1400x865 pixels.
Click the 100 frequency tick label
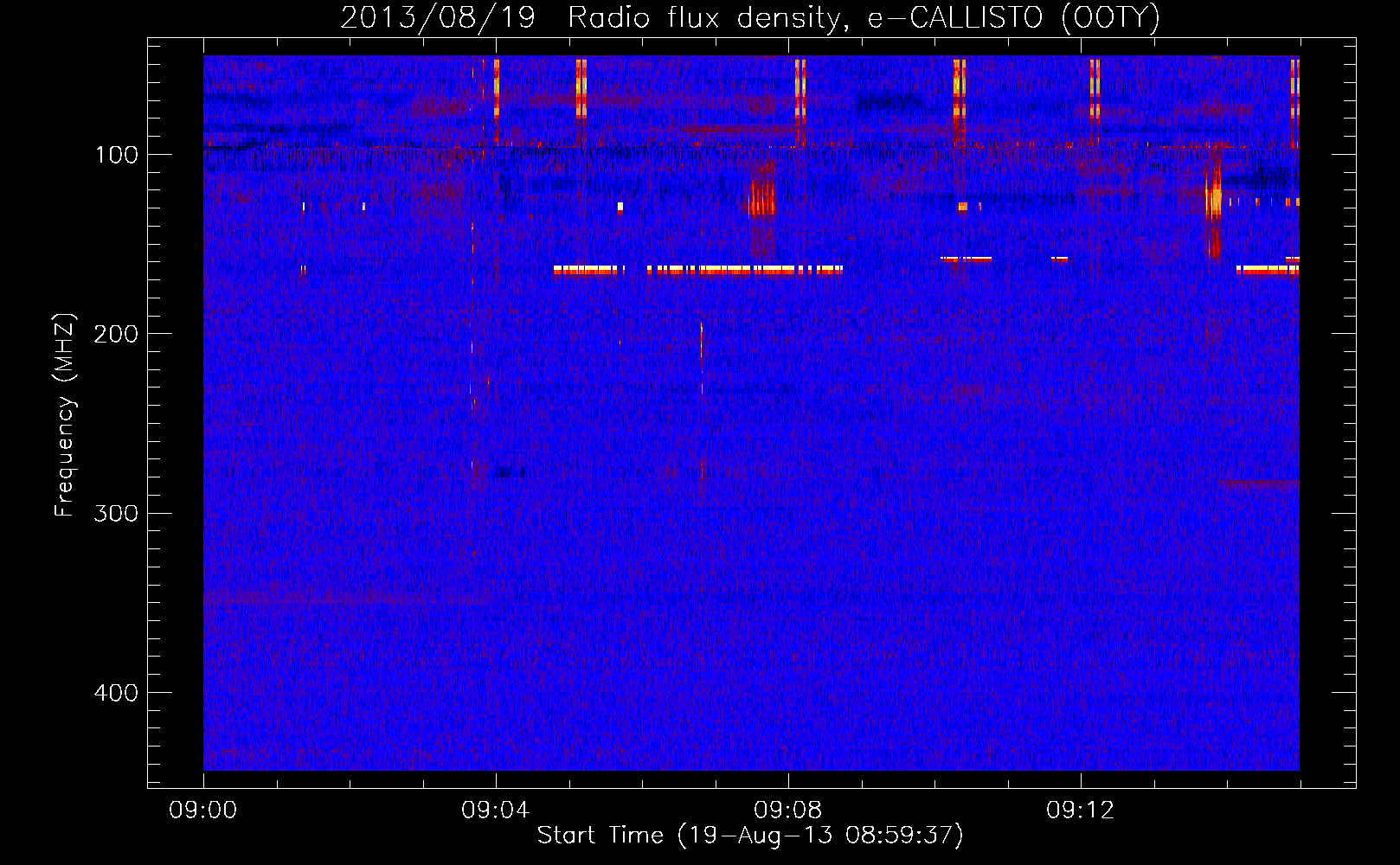click(x=116, y=155)
